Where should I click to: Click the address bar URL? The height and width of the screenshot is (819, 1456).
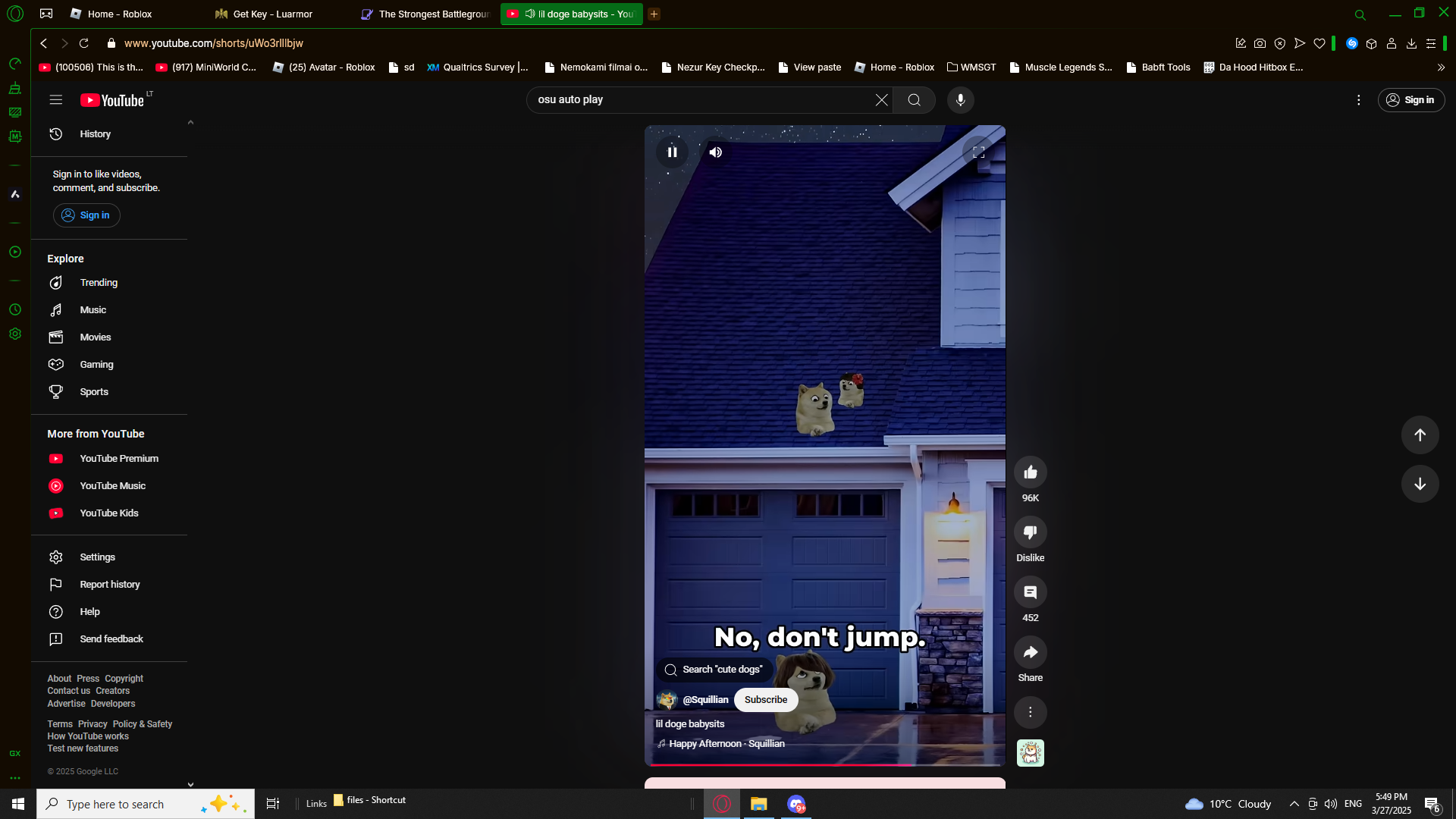(x=214, y=44)
